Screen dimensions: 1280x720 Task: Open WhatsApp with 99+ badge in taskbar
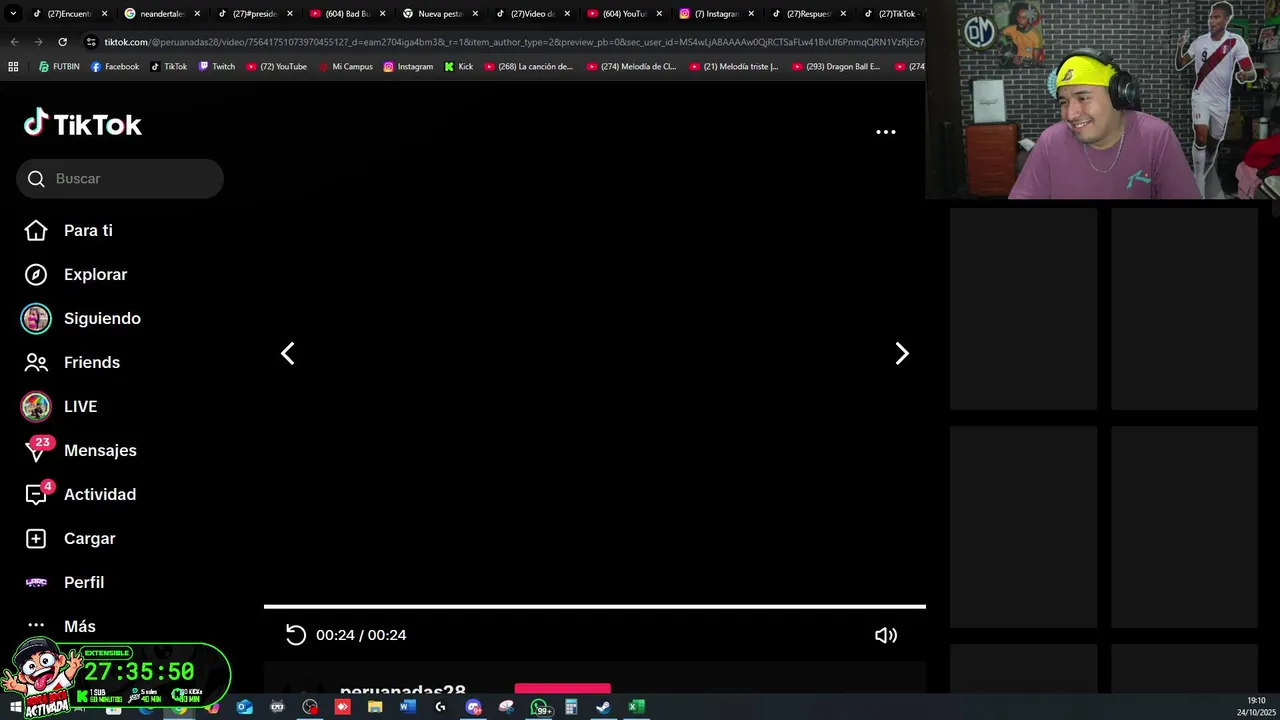[540, 708]
